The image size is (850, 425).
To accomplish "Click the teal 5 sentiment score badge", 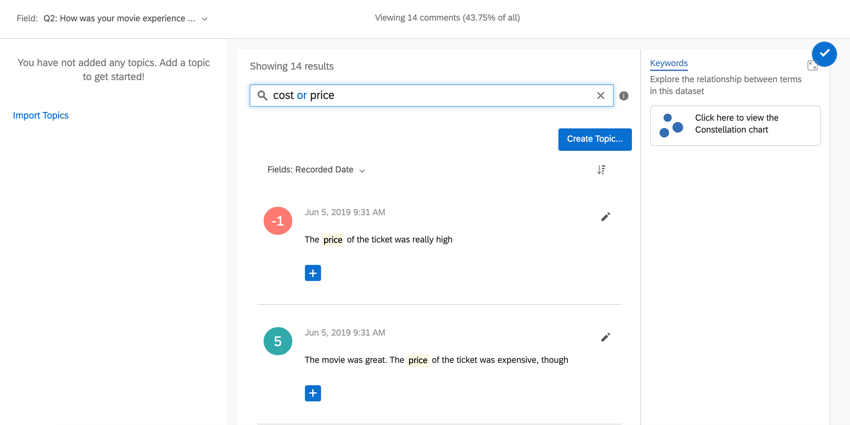I will [x=278, y=341].
